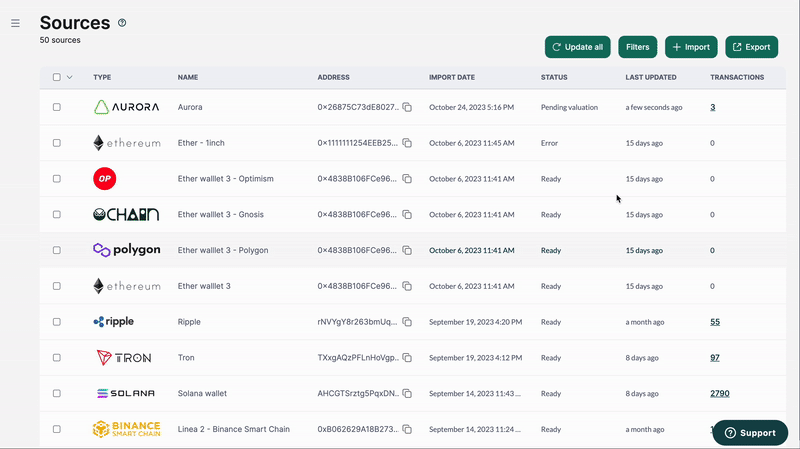Click the Optimism OP logo
The image size is (800, 449).
(x=105, y=179)
